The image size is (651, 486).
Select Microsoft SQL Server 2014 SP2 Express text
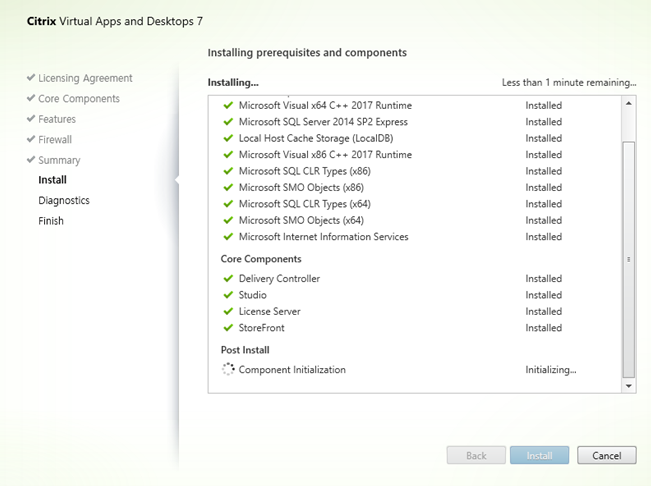323,122
